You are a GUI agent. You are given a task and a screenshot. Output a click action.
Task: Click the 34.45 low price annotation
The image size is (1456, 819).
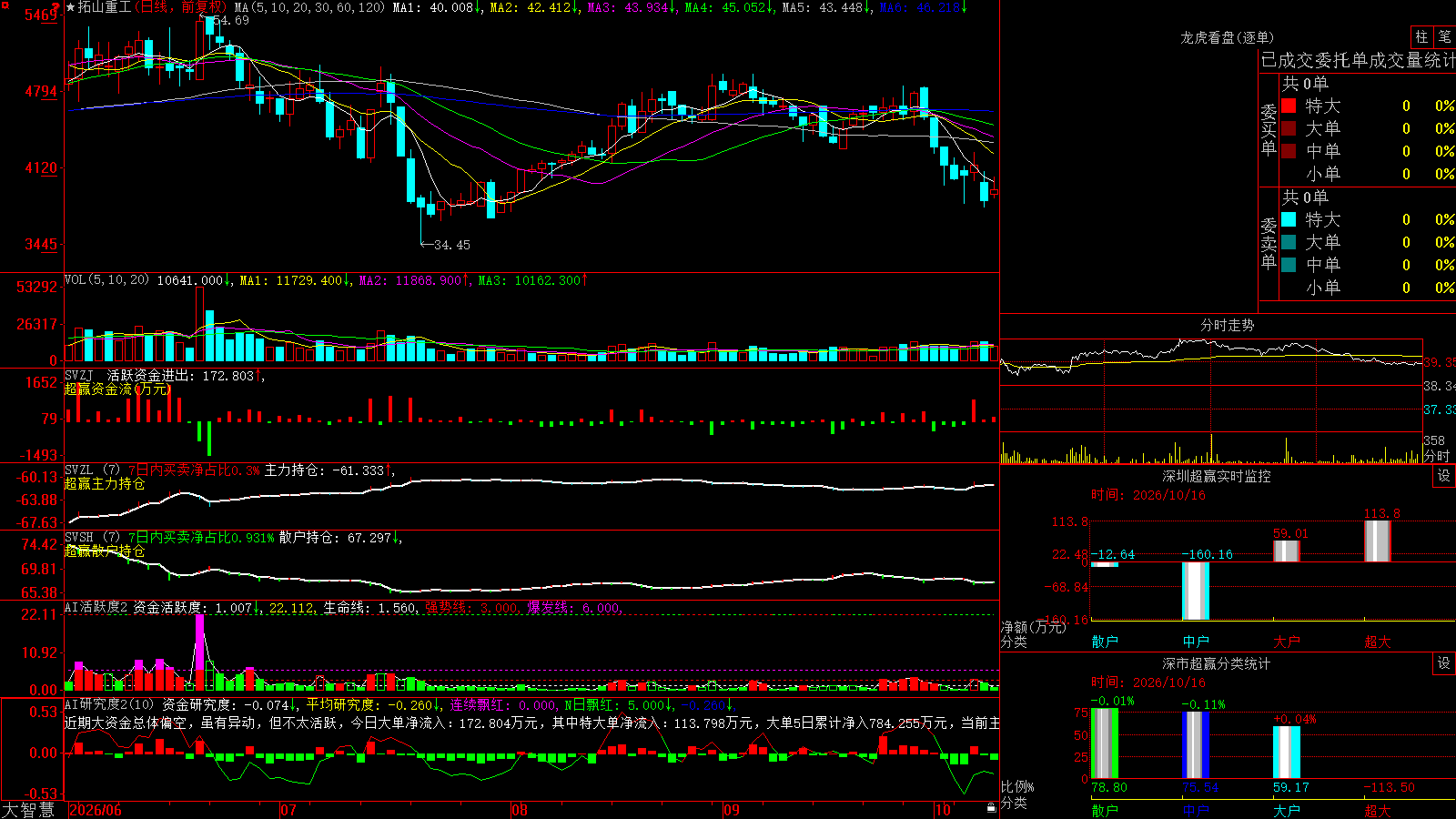(452, 245)
